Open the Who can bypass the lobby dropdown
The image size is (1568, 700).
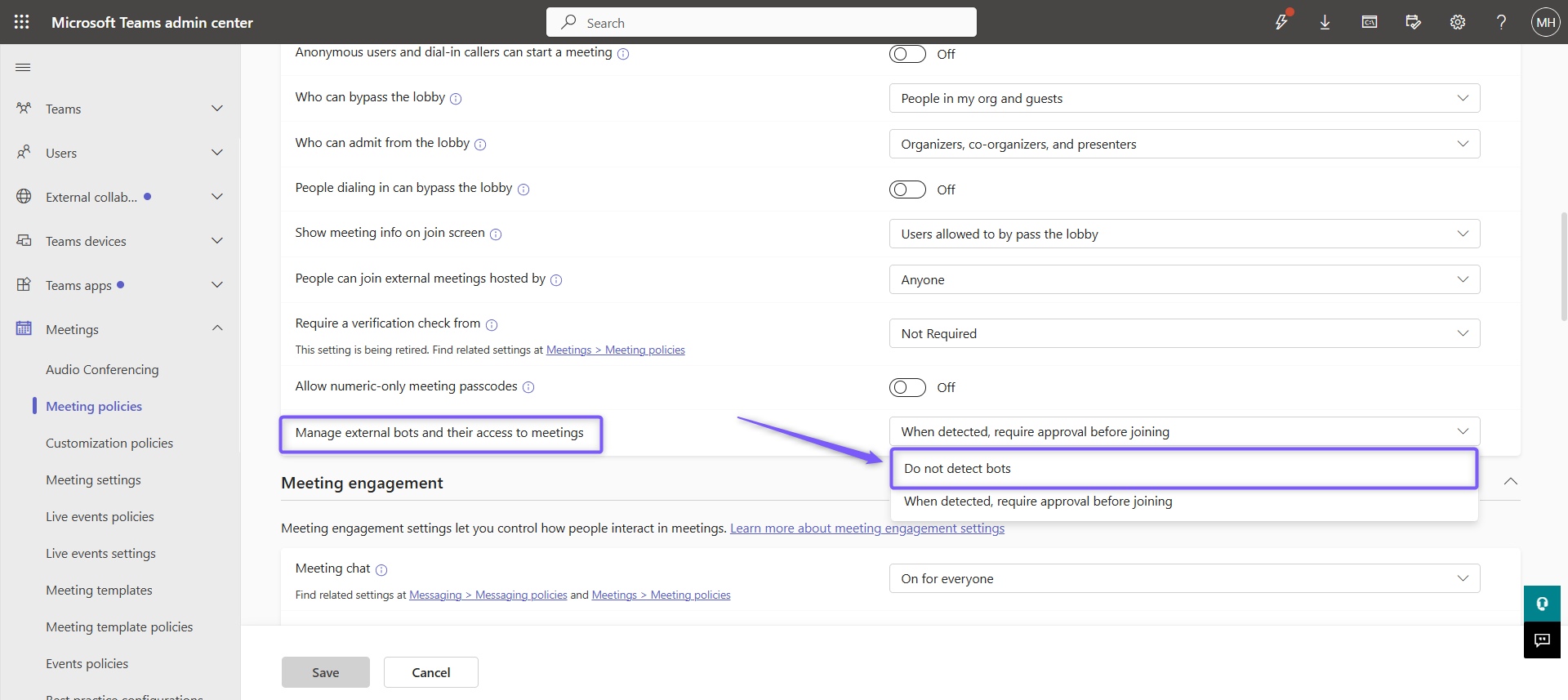click(x=1184, y=98)
